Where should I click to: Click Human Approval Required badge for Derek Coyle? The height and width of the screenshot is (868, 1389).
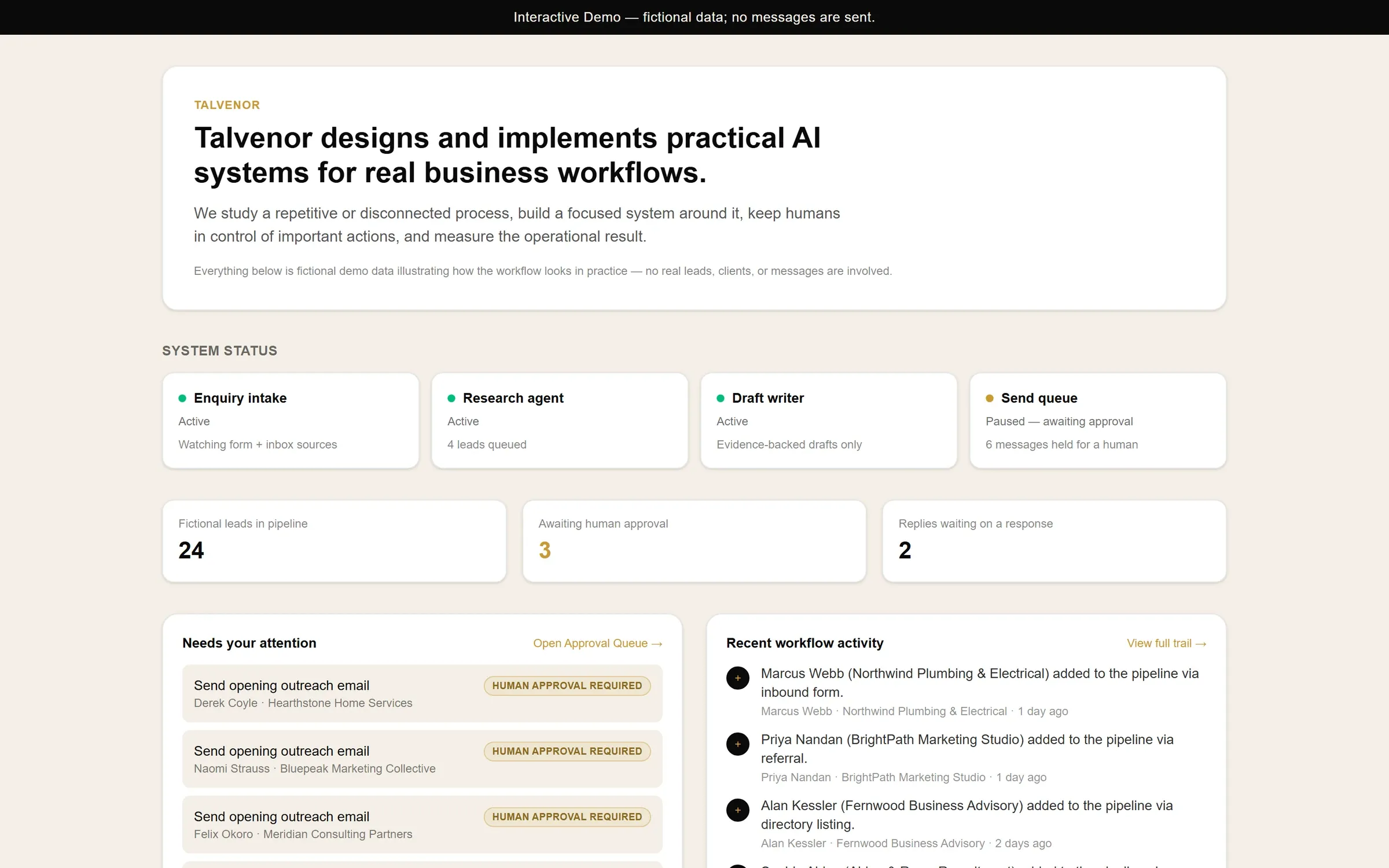(x=567, y=686)
